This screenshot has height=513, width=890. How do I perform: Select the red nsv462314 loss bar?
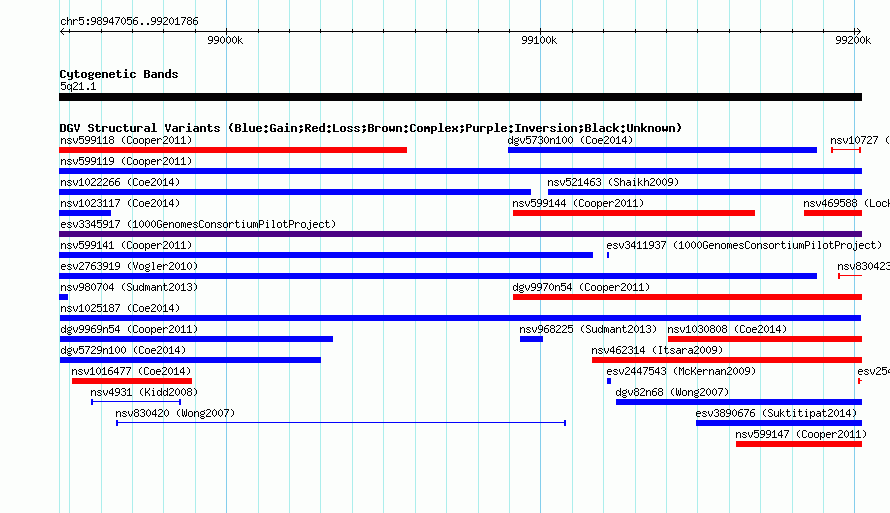click(x=727, y=360)
